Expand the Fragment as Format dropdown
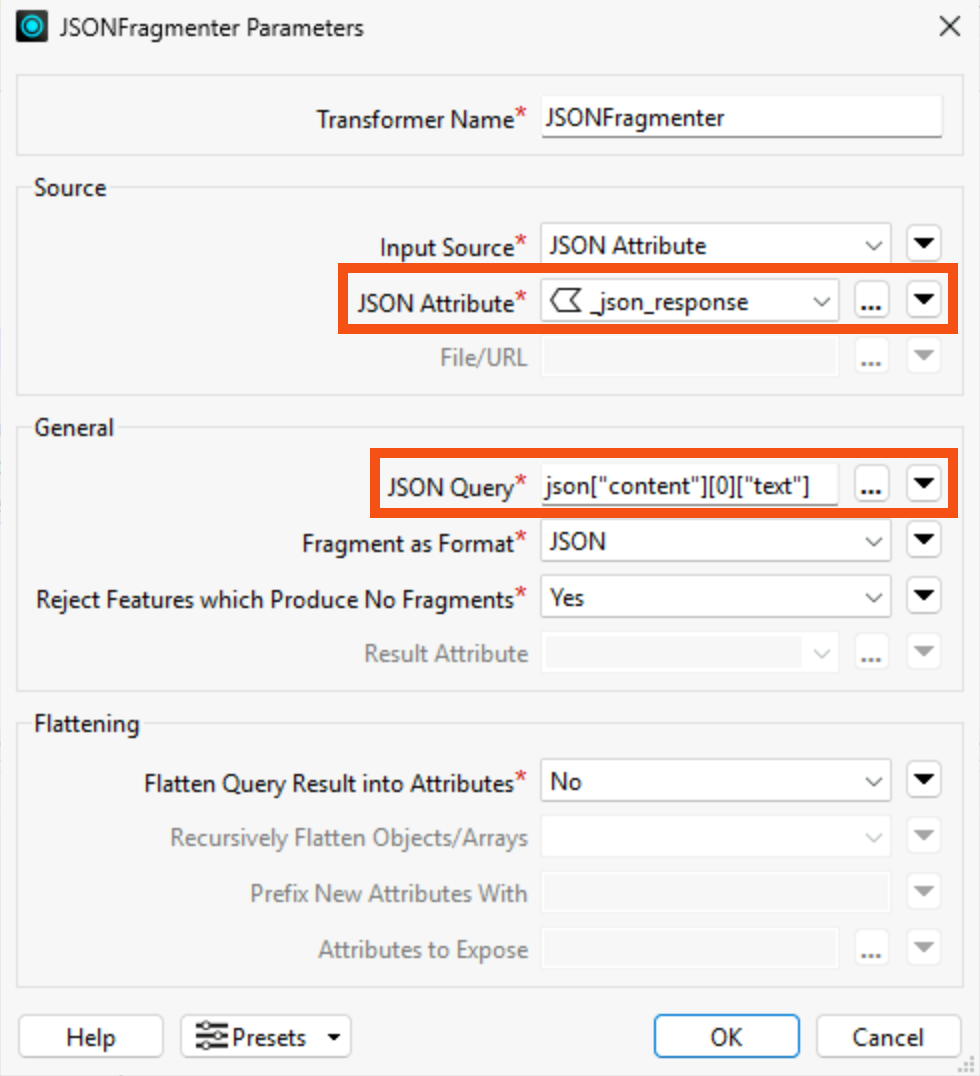The image size is (980, 1076). click(x=716, y=540)
